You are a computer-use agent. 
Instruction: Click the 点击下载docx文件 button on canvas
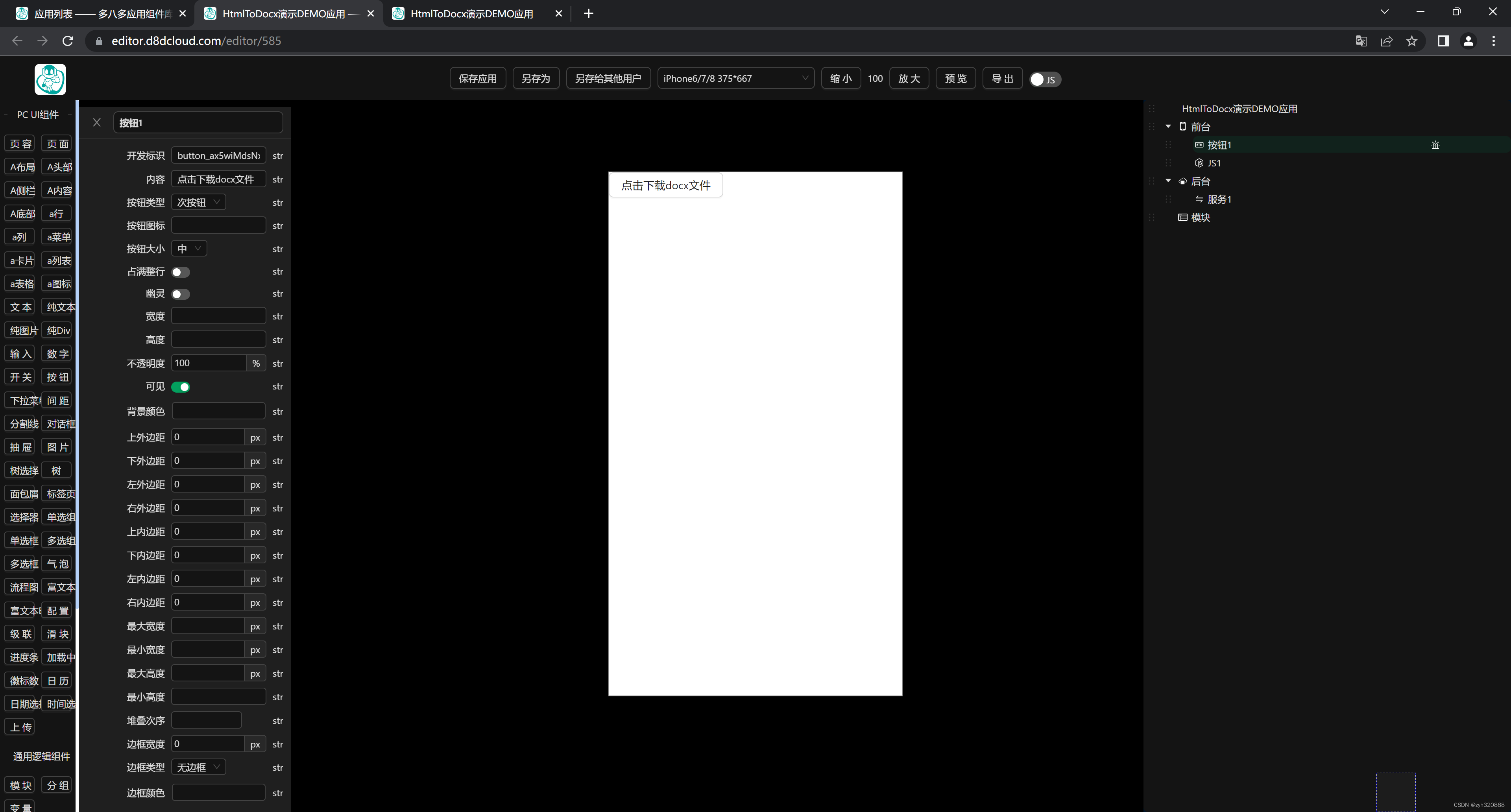(665, 185)
